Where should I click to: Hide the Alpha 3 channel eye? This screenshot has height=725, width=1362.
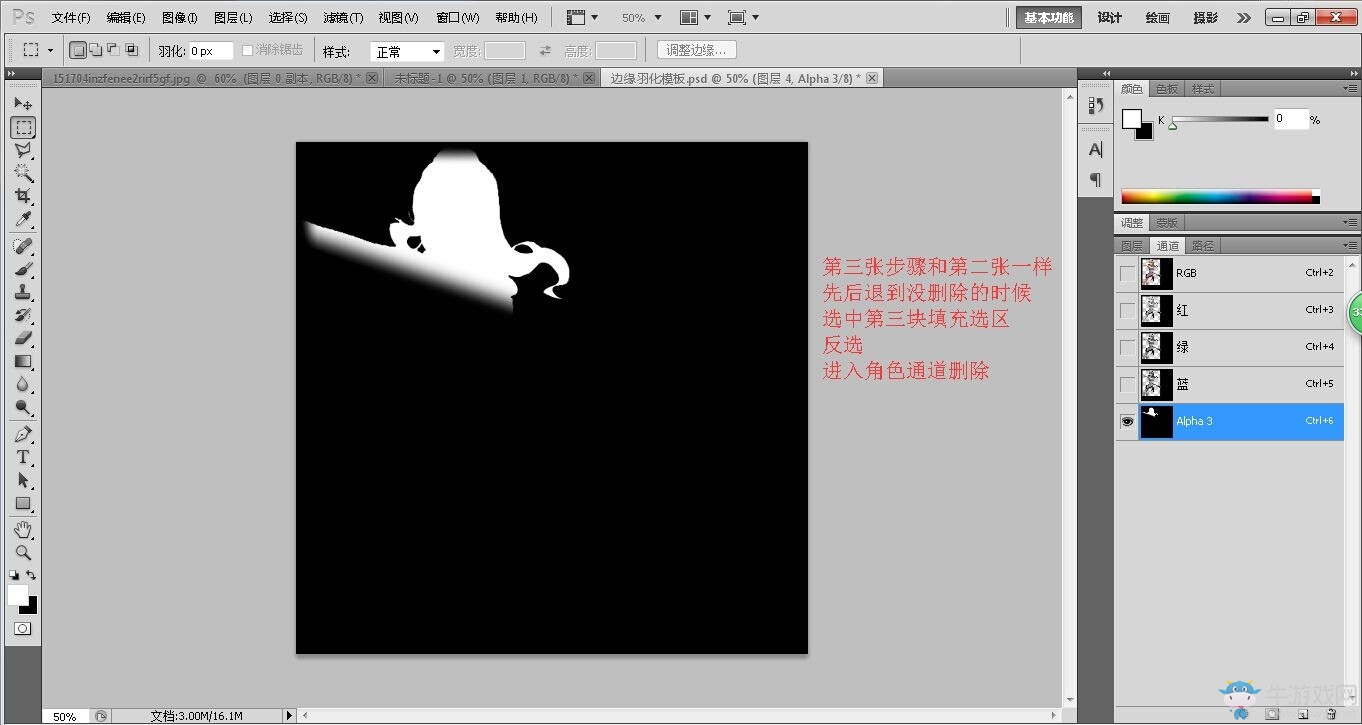point(1128,421)
